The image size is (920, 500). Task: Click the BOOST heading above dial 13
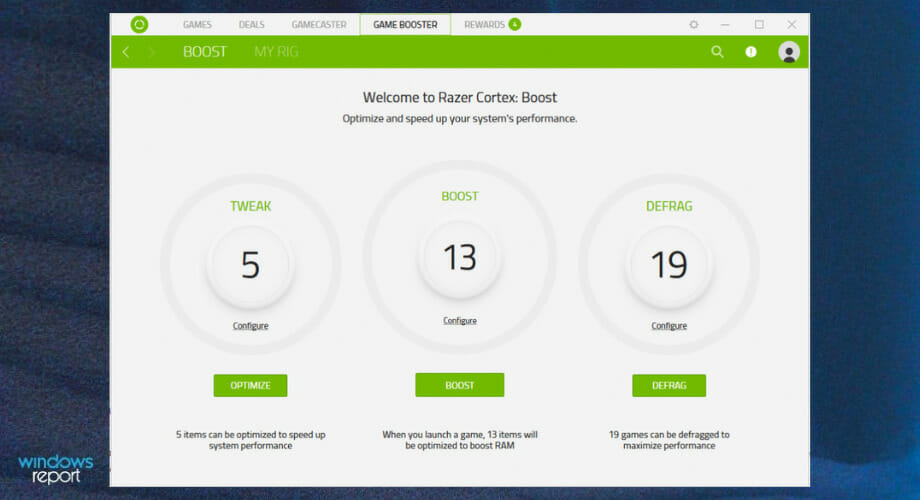click(x=460, y=196)
